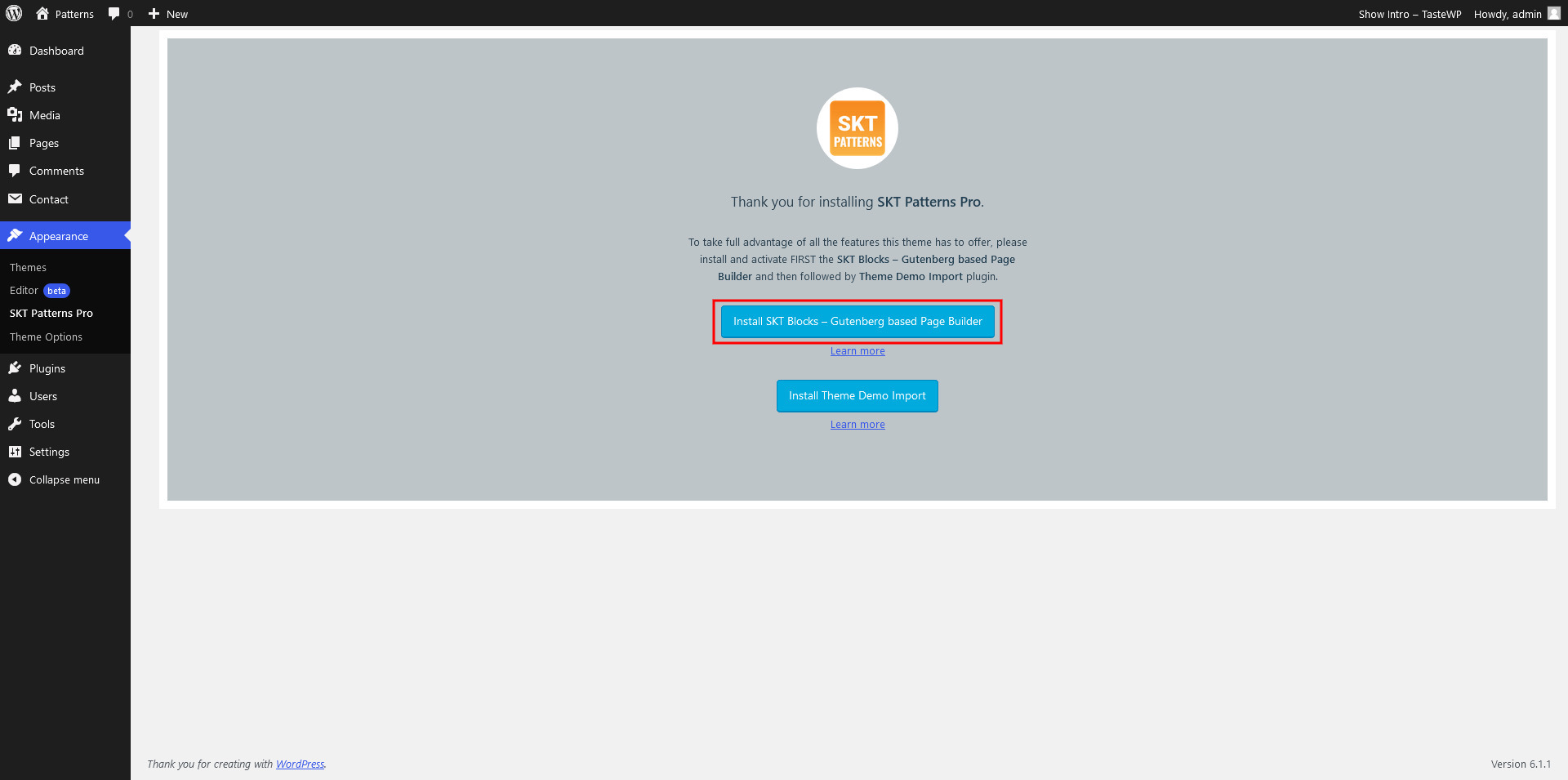Viewport: 1568px width, 780px height.
Task: Go to Posts in the sidebar
Action: point(42,87)
